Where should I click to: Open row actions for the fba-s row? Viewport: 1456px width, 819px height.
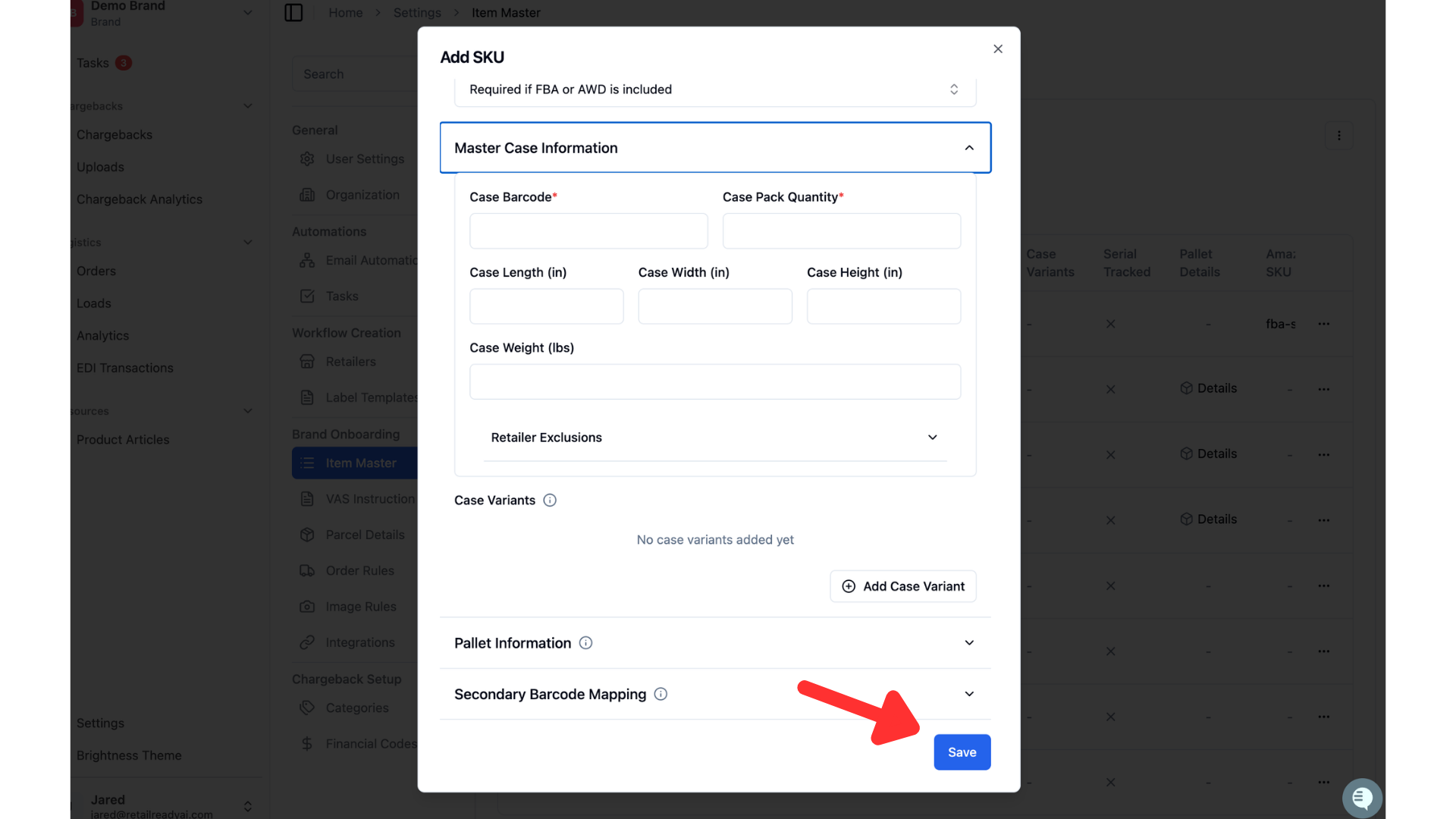[1324, 324]
